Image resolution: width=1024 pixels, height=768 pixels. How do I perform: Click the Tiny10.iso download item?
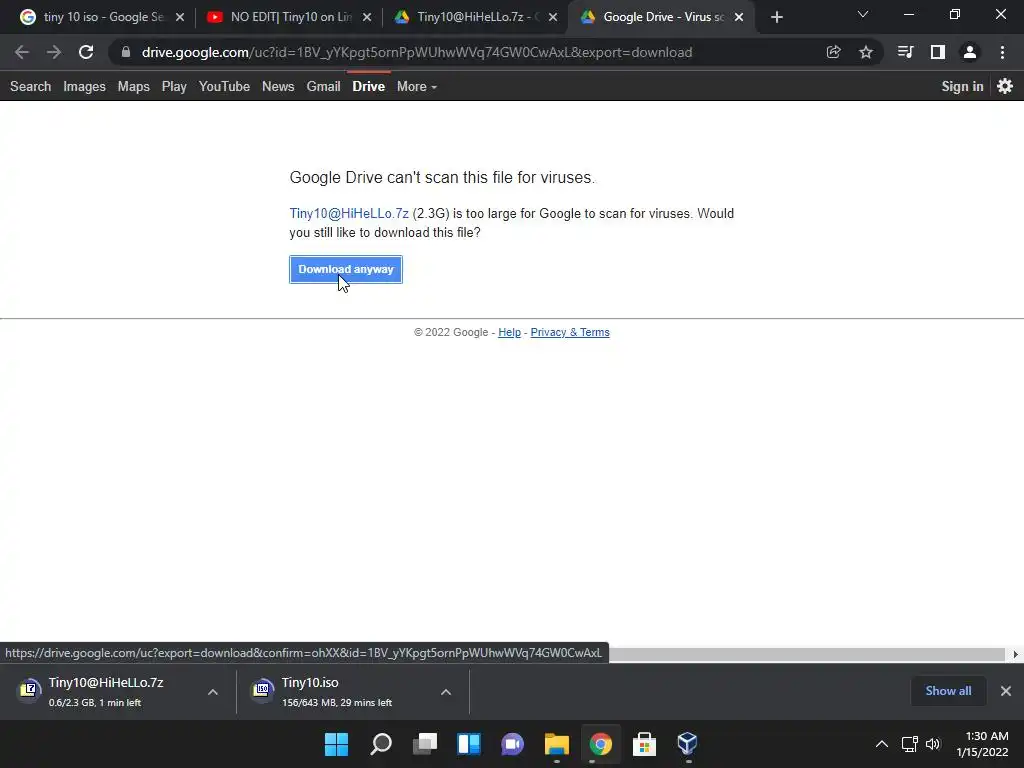338,691
